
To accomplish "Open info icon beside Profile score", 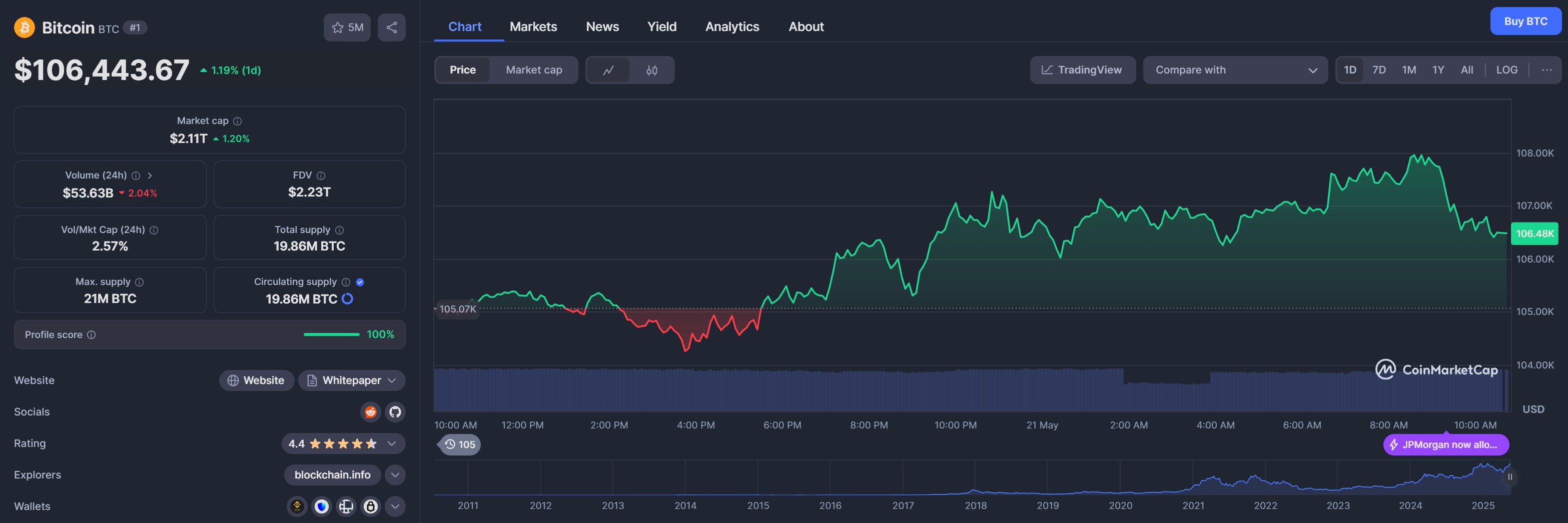I will pos(91,334).
